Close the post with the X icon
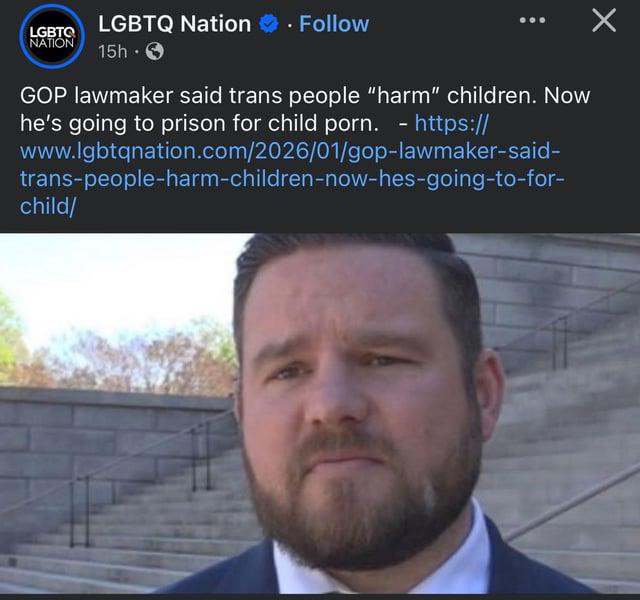Viewport: 640px width, 600px height. (604, 20)
